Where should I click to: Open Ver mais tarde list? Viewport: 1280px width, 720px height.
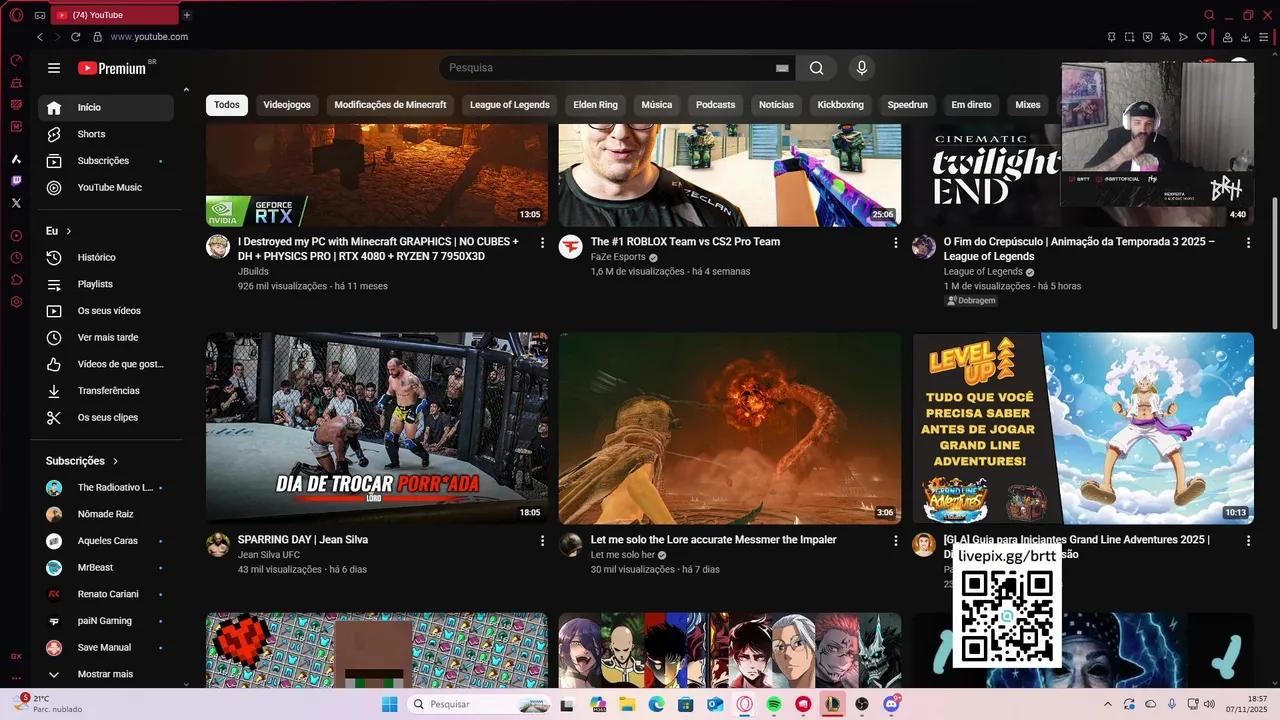pyautogui.click(x=106, y=338)
